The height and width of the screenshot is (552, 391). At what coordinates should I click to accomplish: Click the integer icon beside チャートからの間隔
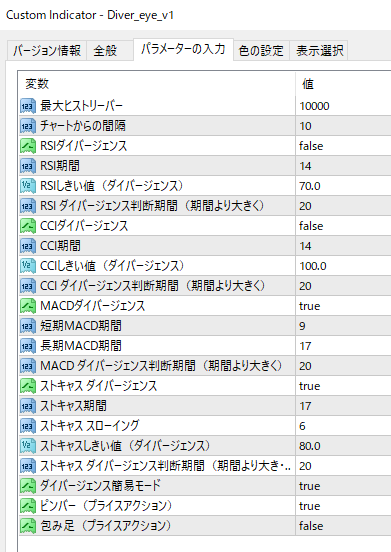pyautogui.click(x=28, y=126)
